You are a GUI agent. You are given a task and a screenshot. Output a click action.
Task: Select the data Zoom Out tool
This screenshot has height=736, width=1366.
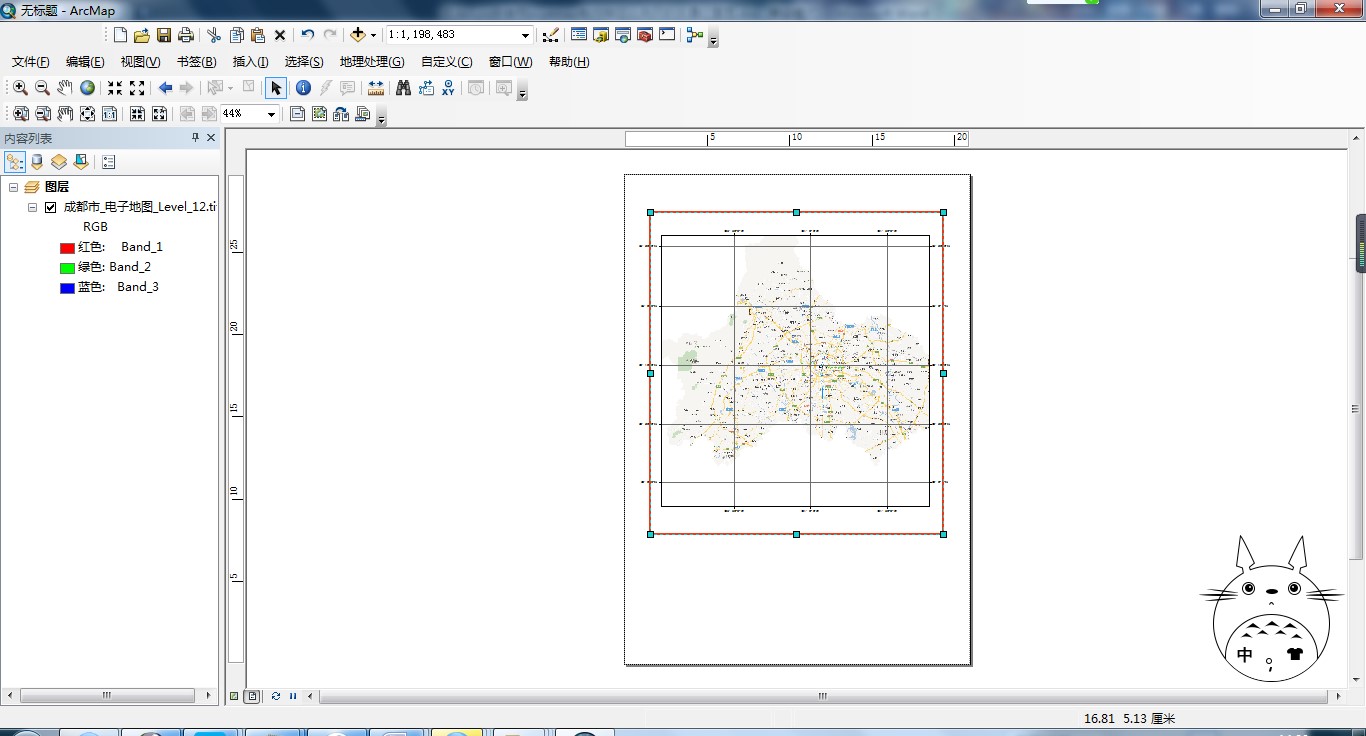pos(42,88)
